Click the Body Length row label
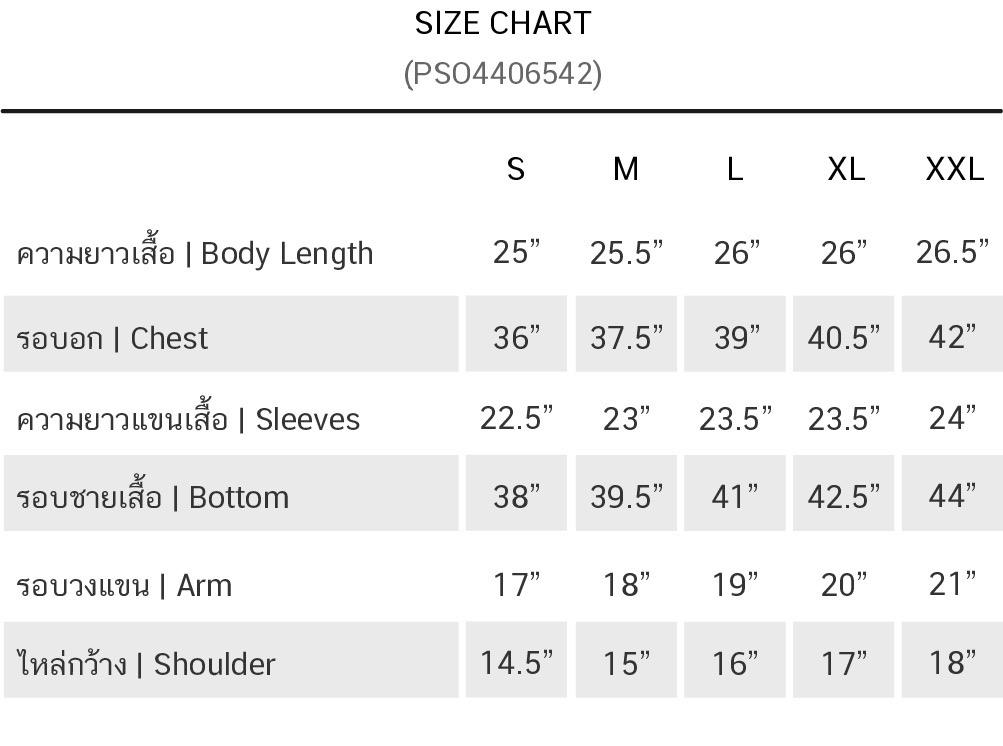The width and height of the screenshot is (1003, 746). coord(195,254)
